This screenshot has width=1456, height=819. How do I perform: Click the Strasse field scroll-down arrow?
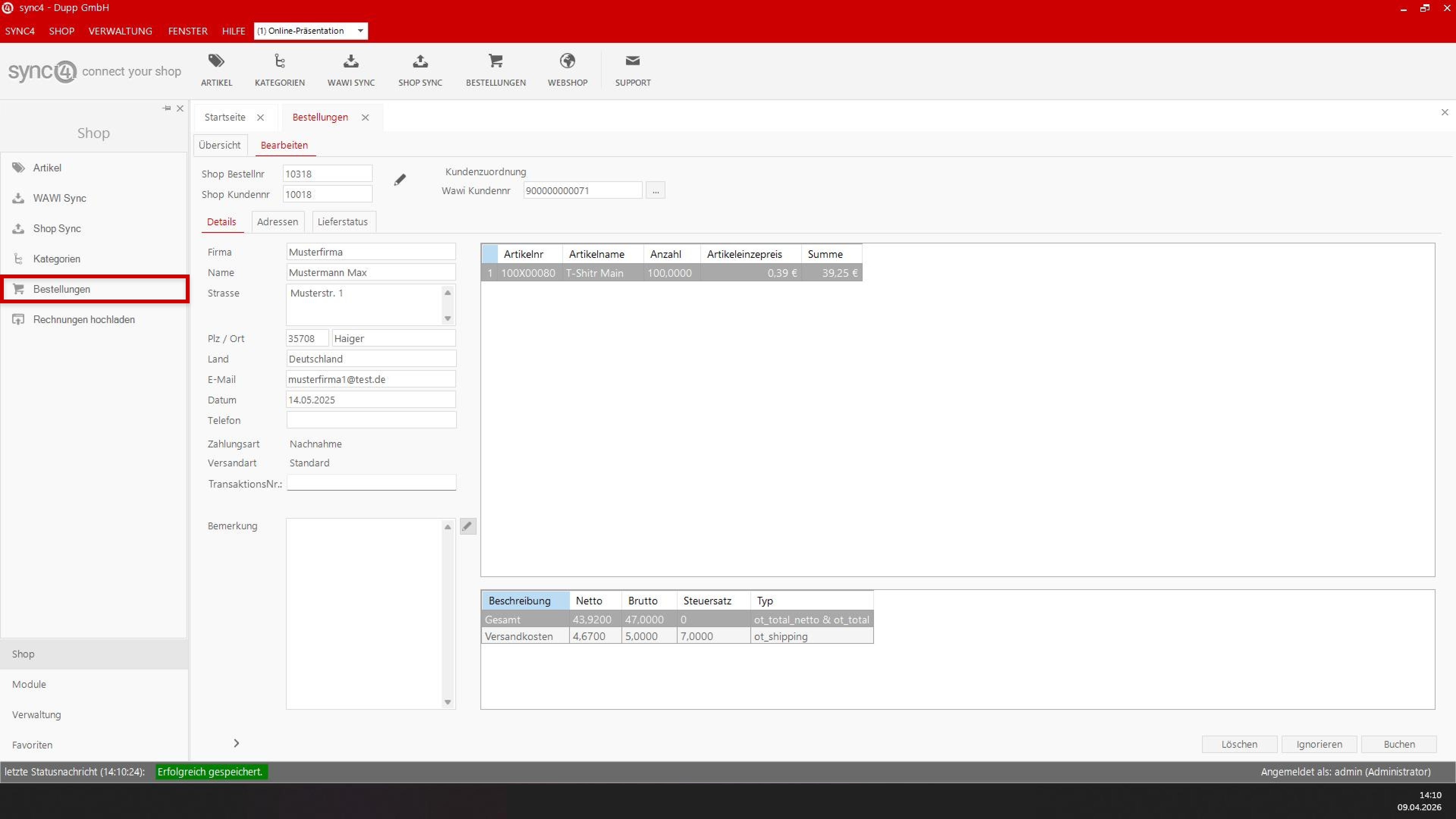[447, 318]
